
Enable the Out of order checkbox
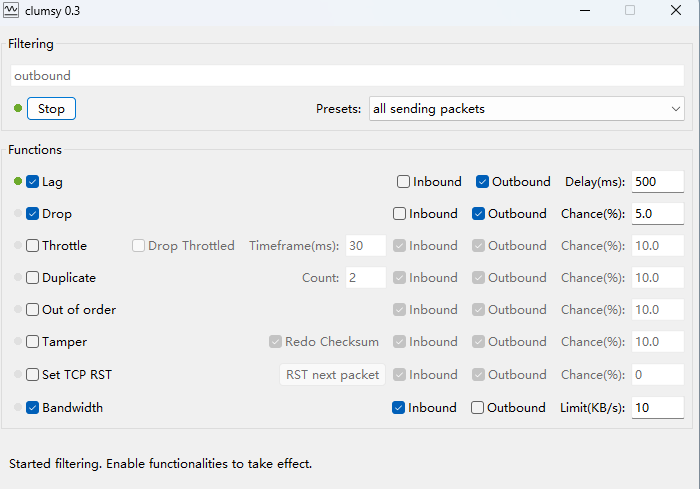pos(32,310)
